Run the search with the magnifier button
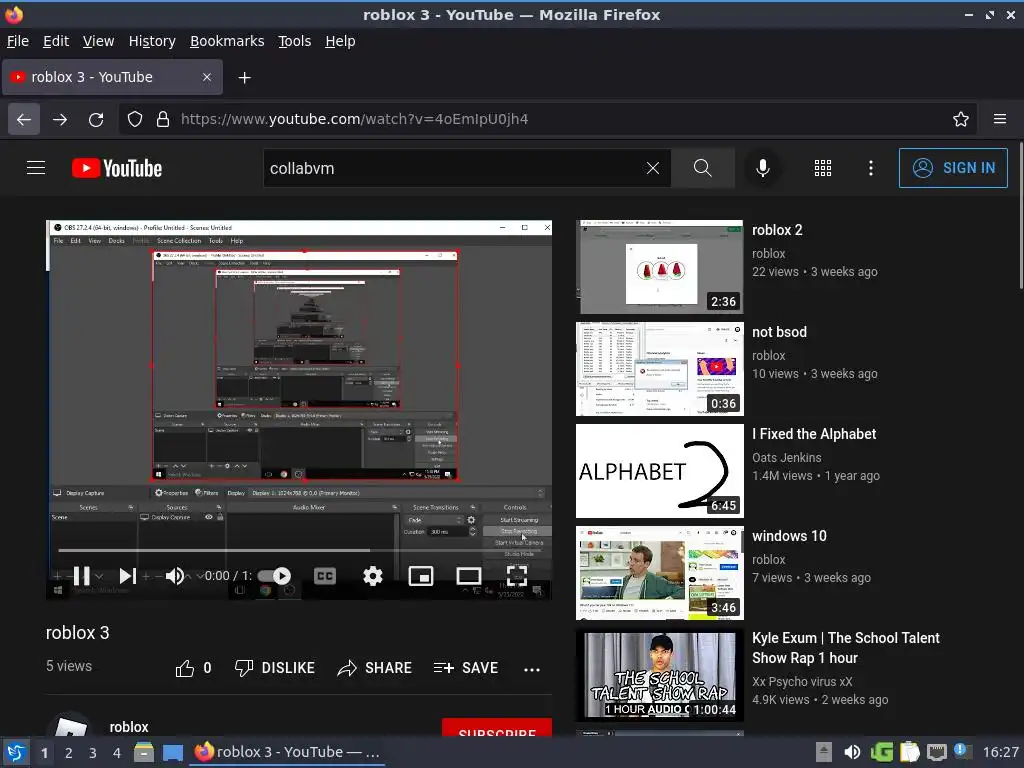This screenshot has width=1024, height=768. point(703,168)
